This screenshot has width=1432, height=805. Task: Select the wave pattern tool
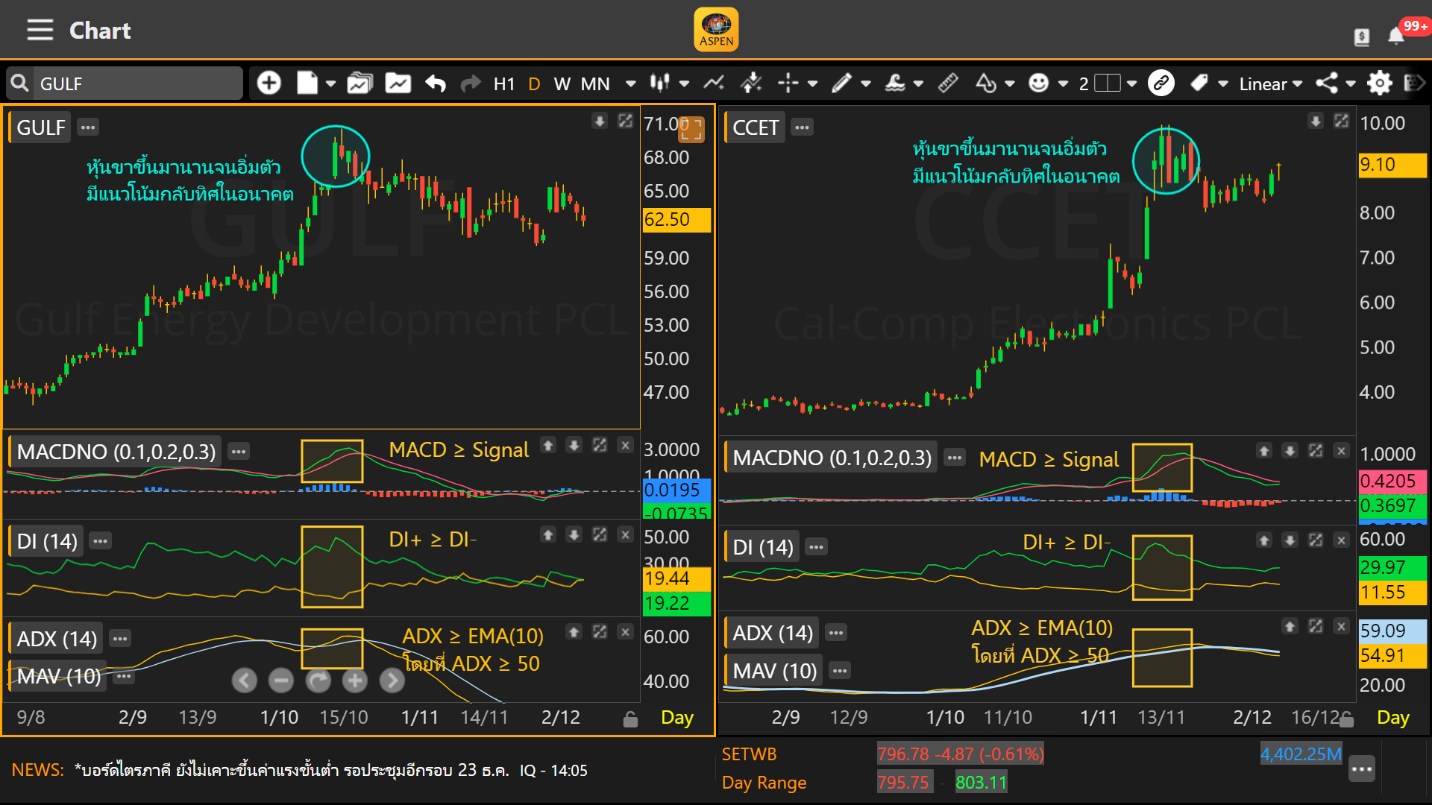point(895,83)
